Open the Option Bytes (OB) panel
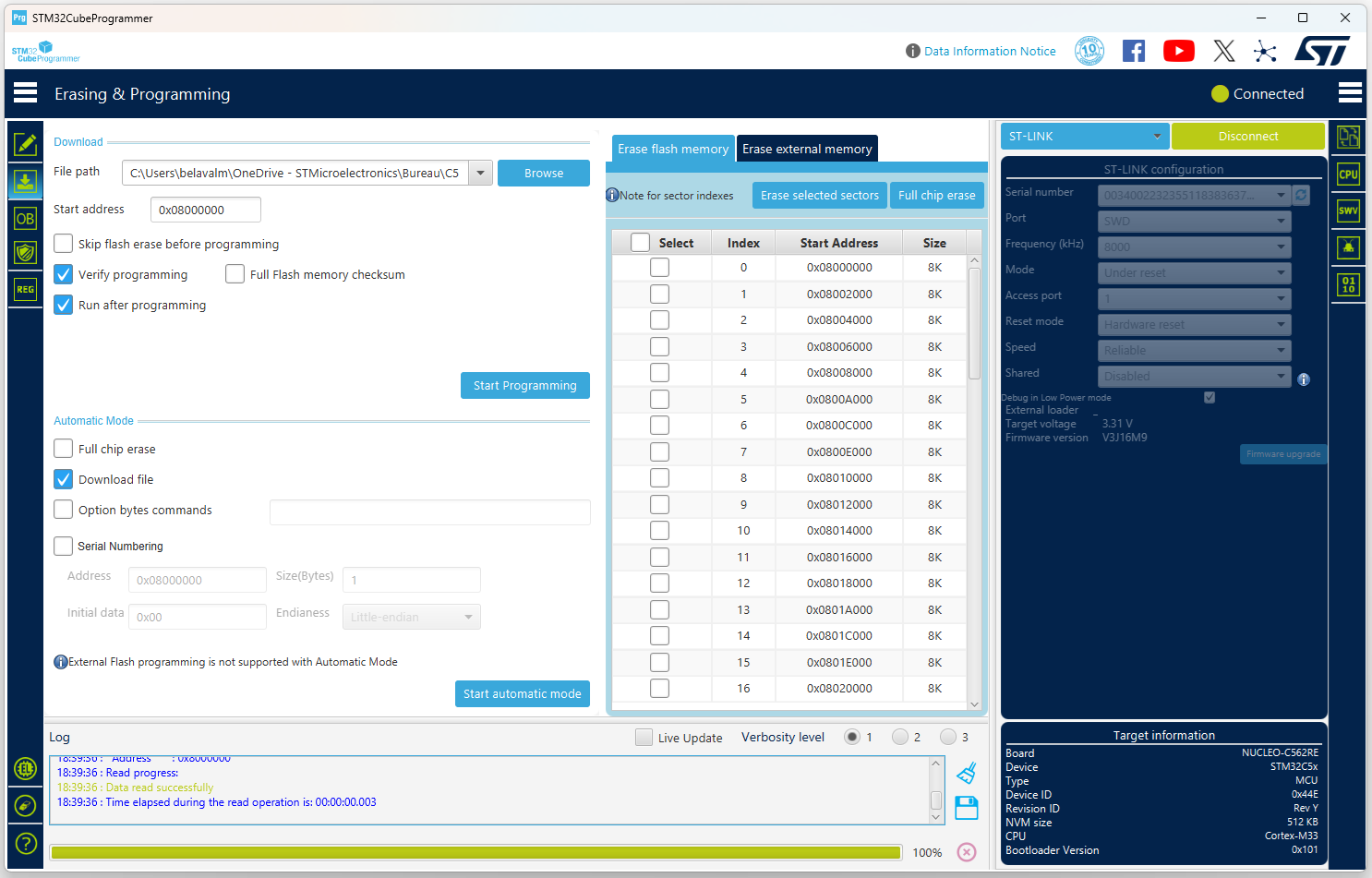The width and height of the screenshot is (1372, 878). [25, 219]
